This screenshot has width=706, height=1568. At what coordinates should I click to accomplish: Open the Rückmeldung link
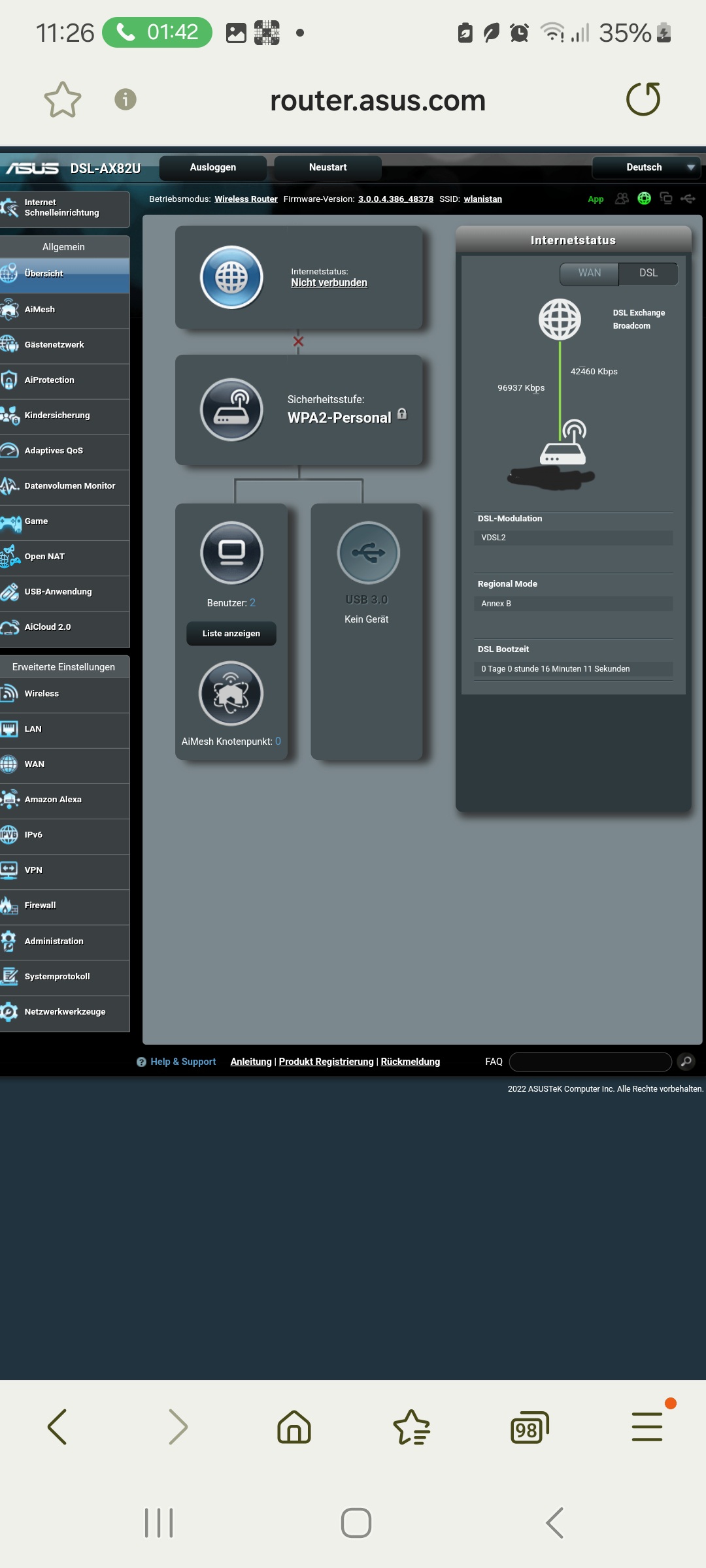[x=411, y=1062]
